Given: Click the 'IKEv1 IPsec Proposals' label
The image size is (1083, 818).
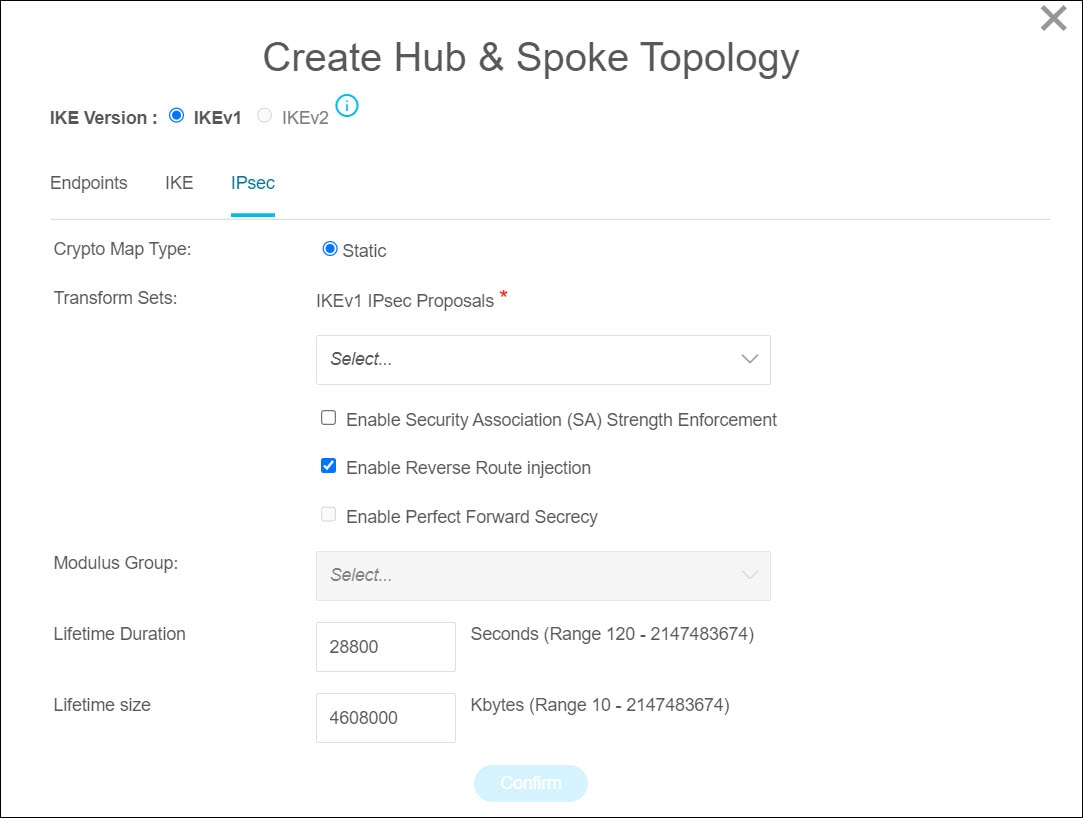Looking at the screenshot, I should (405, 301).
